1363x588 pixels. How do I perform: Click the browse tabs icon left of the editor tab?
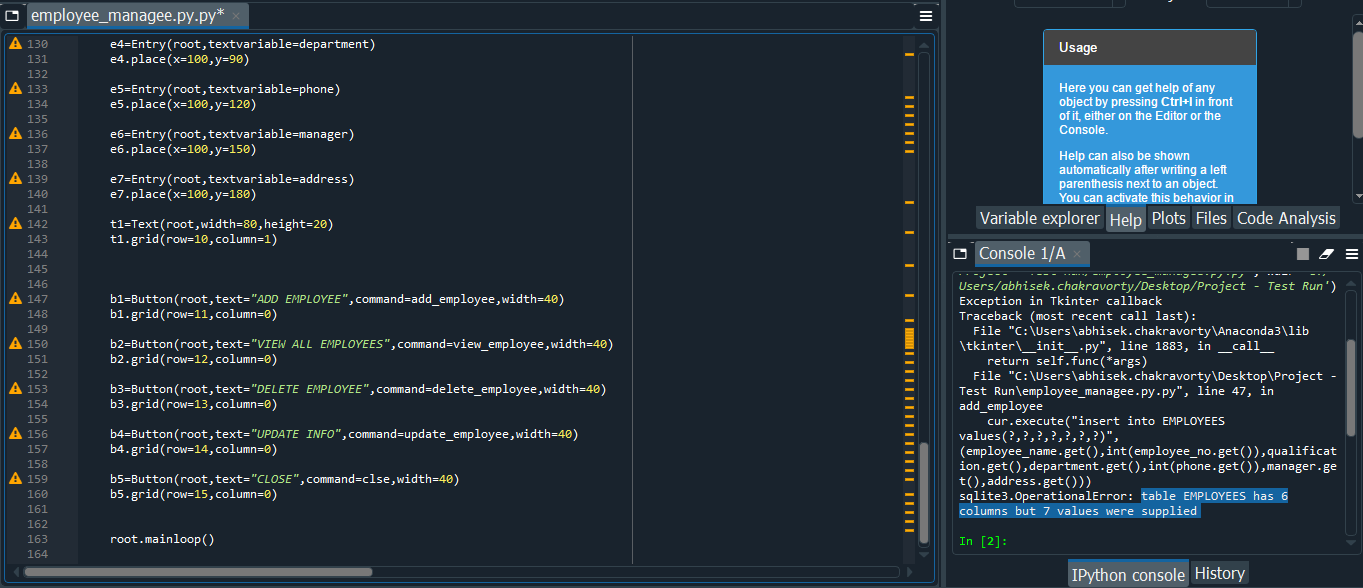point(14,15)
